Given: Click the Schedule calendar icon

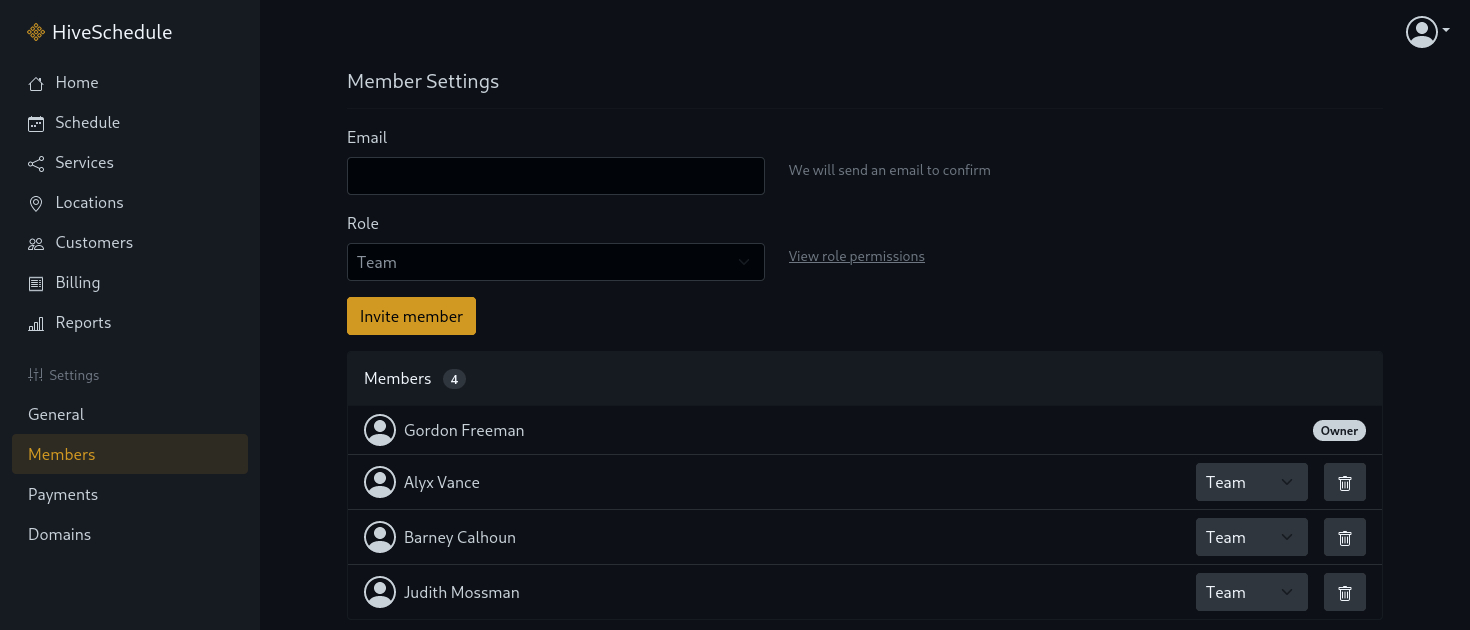Looking at the screenshot, I should [36, 123].
